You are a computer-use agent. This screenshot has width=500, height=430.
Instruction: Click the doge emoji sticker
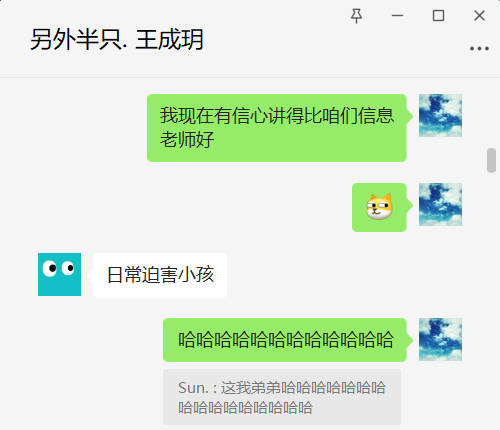pos(379,207)
